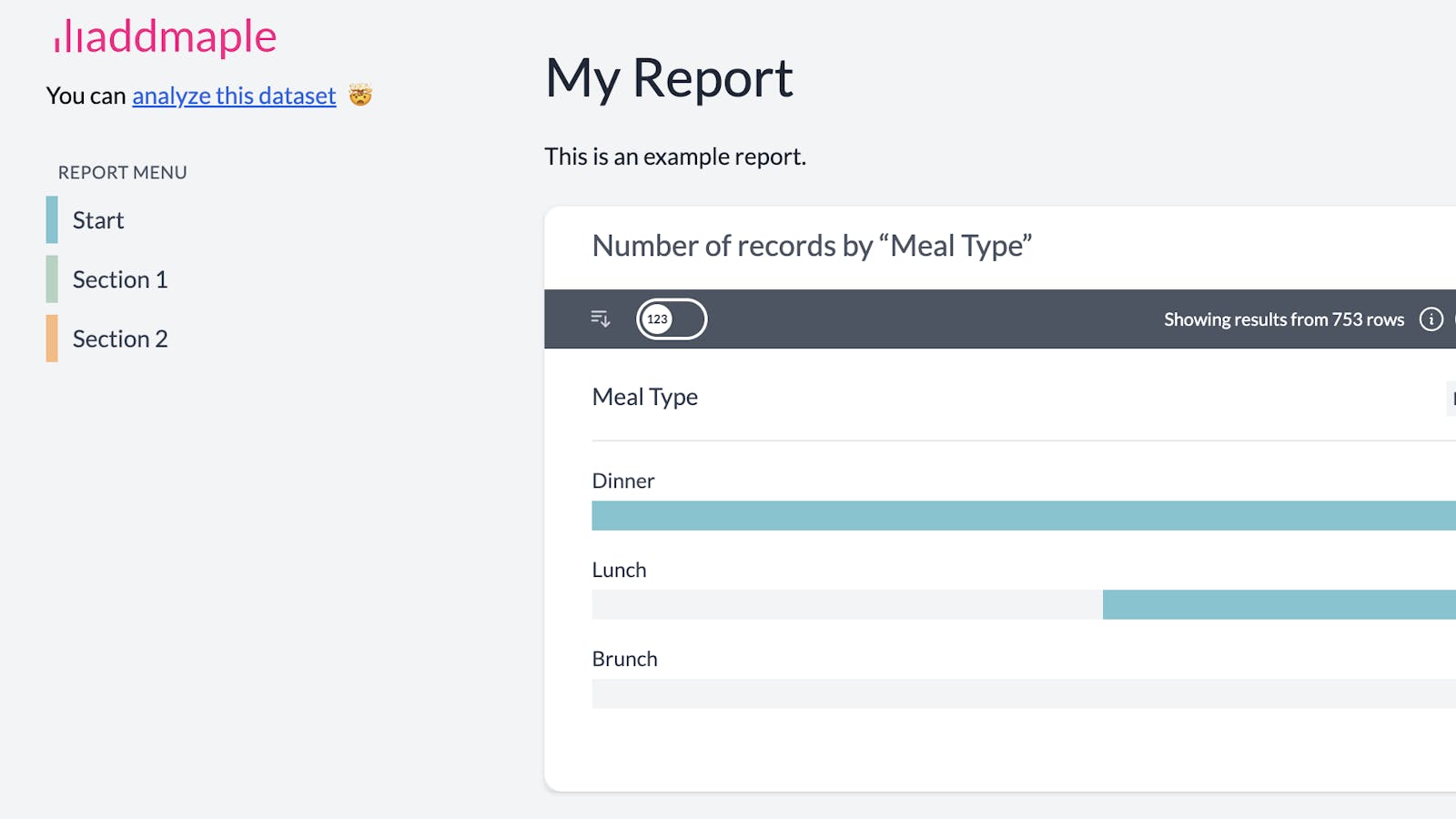Click the My Report heading
The image size is (1456, 819).
point(669,78)
